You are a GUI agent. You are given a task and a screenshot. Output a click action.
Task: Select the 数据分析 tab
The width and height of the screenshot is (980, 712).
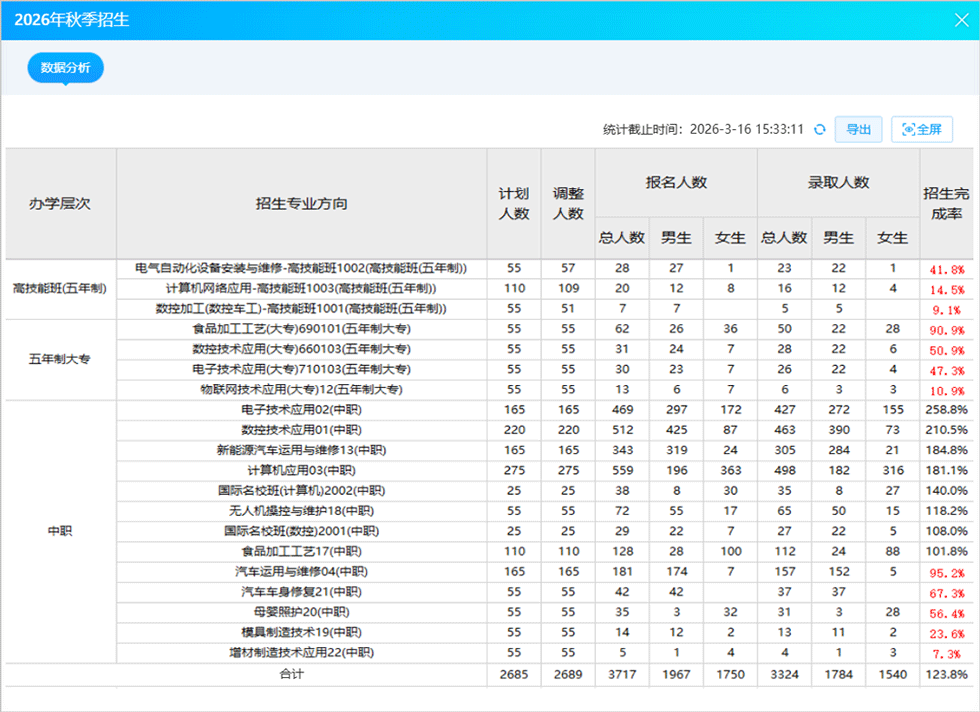point(66,68)
